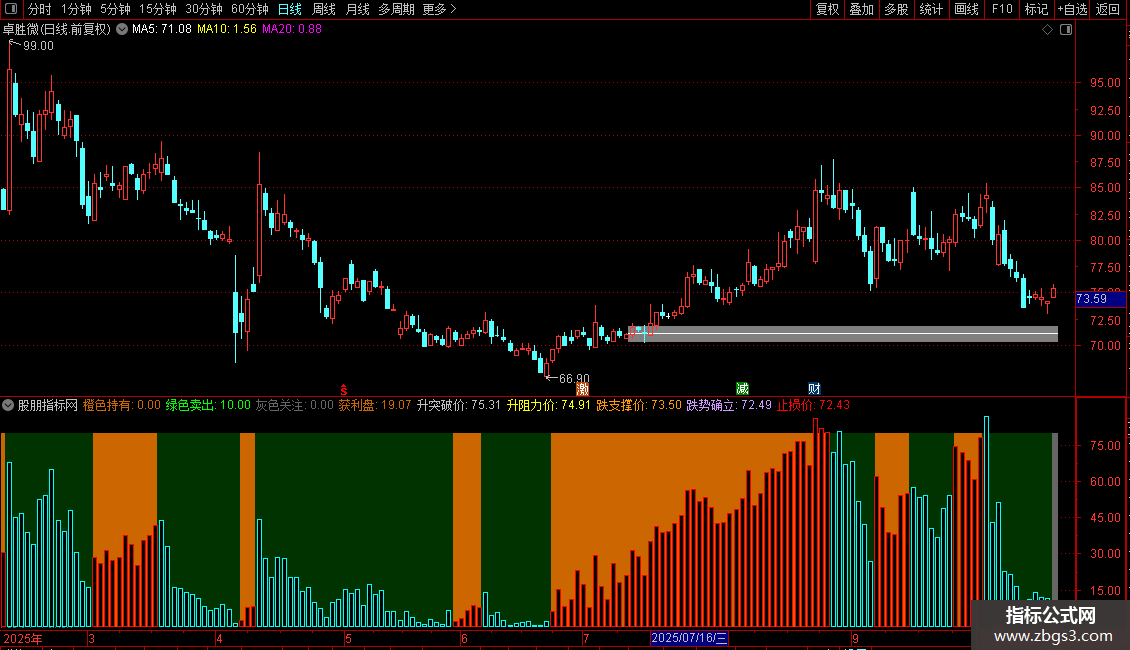Viewport: 1130px width, 650px height.
Task: Open the 复权 adjustment menu
Action: [827, 9]
